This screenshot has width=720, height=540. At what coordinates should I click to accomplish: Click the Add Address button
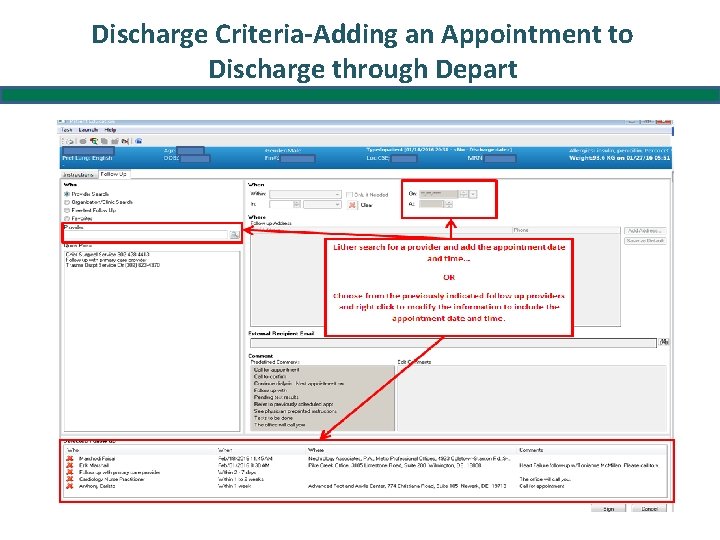click(645, 231)
